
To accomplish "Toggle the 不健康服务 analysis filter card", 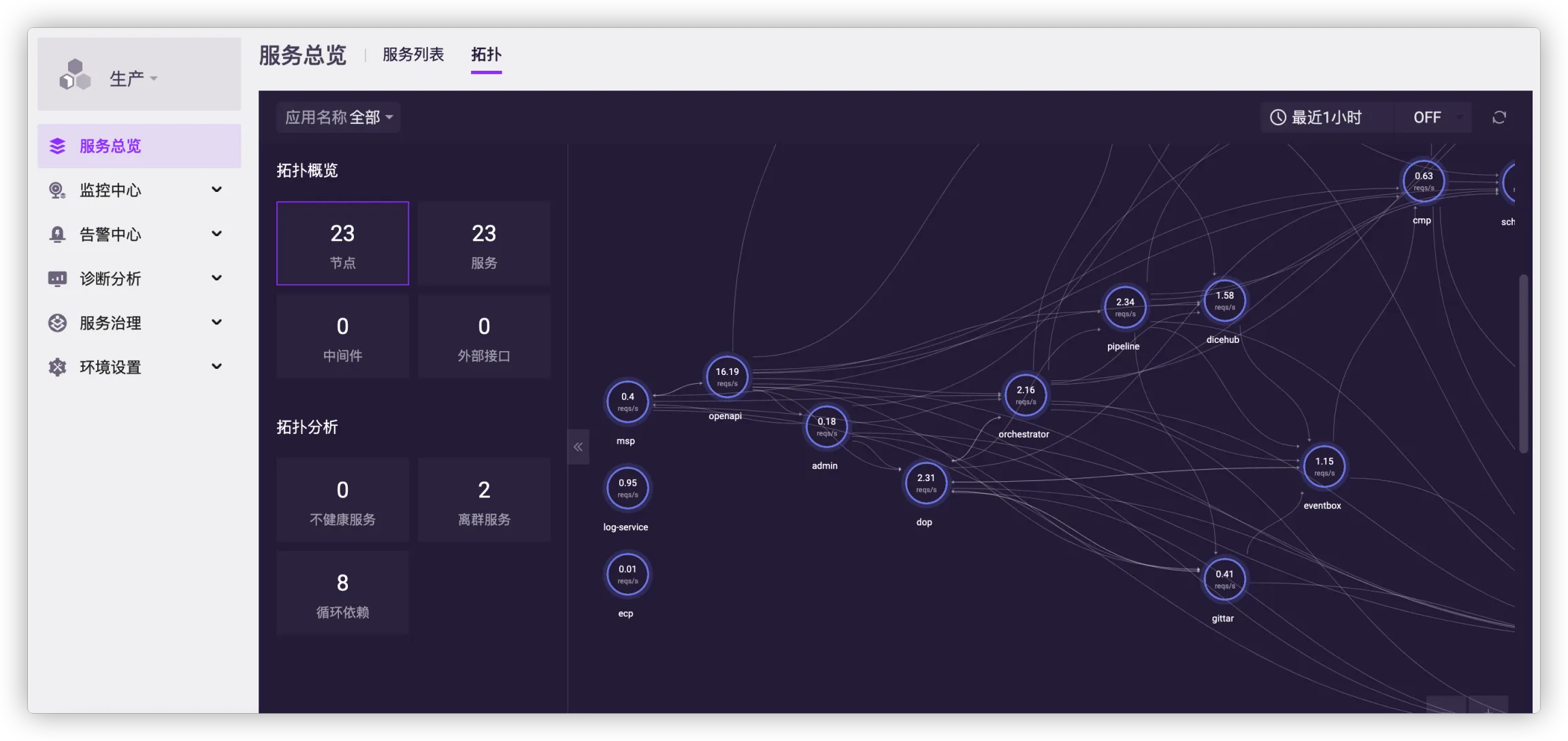I will (342, 500).
